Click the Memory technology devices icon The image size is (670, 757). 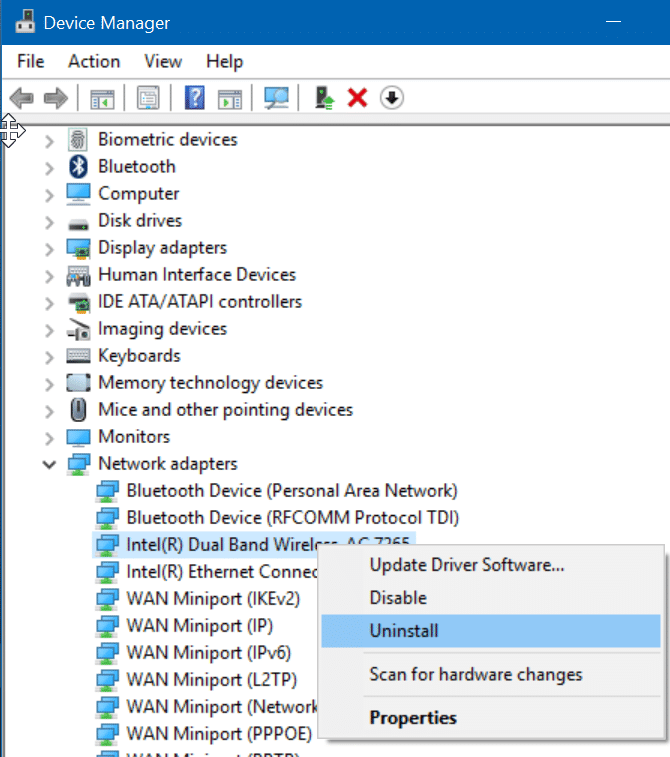pos(78,383)
